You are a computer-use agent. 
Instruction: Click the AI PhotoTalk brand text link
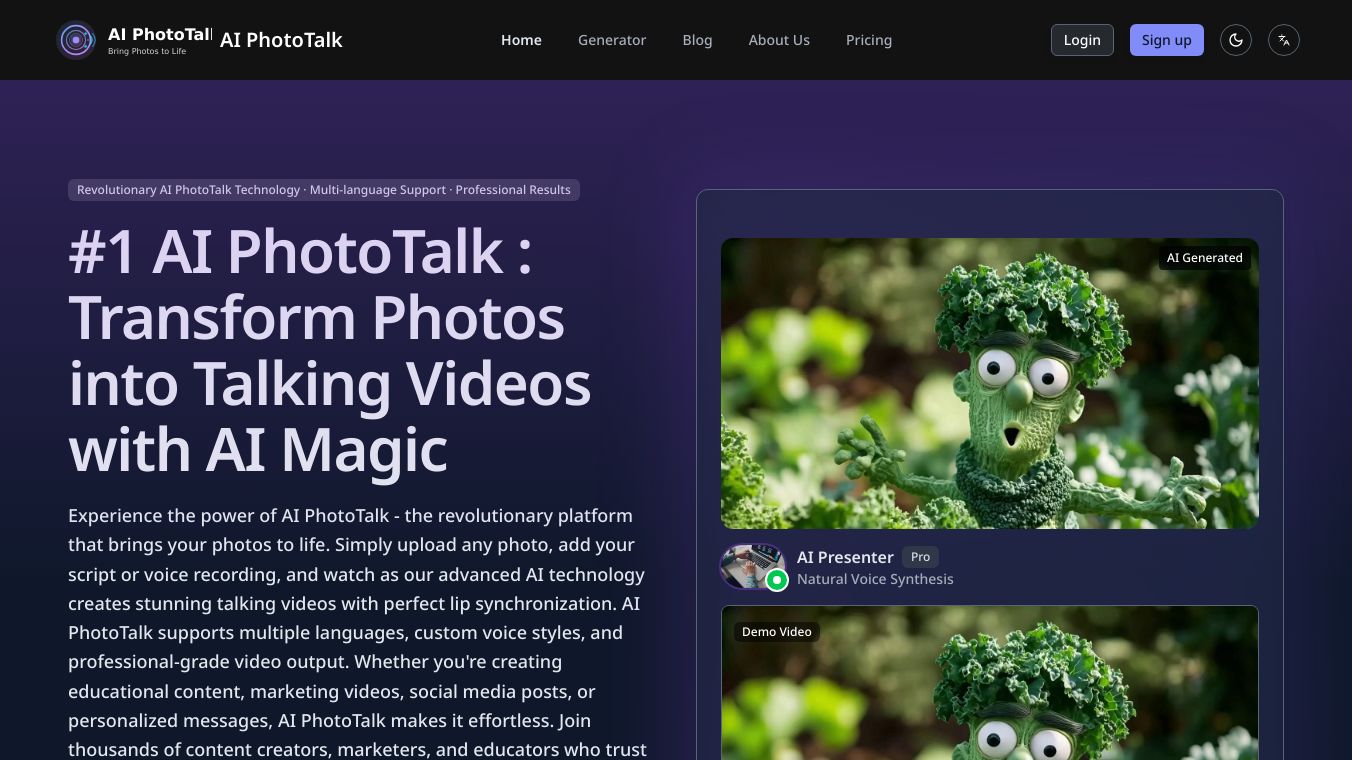[x=281, y=40]
